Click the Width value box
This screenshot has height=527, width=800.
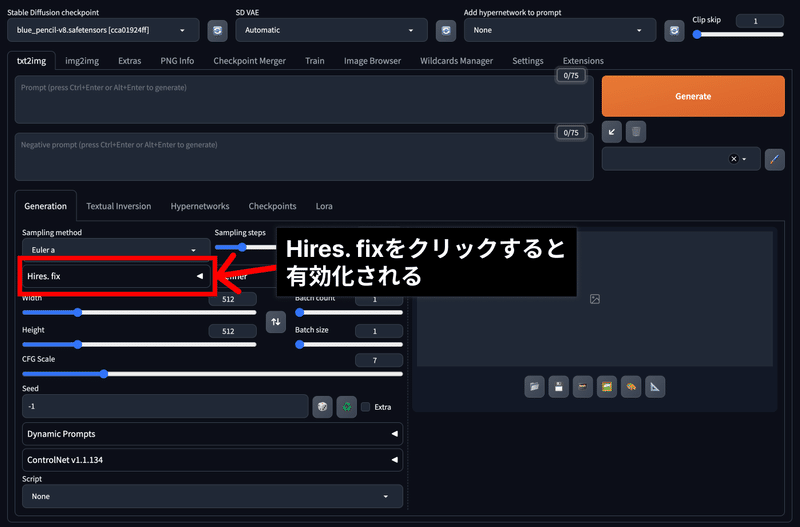click(233, 299)
